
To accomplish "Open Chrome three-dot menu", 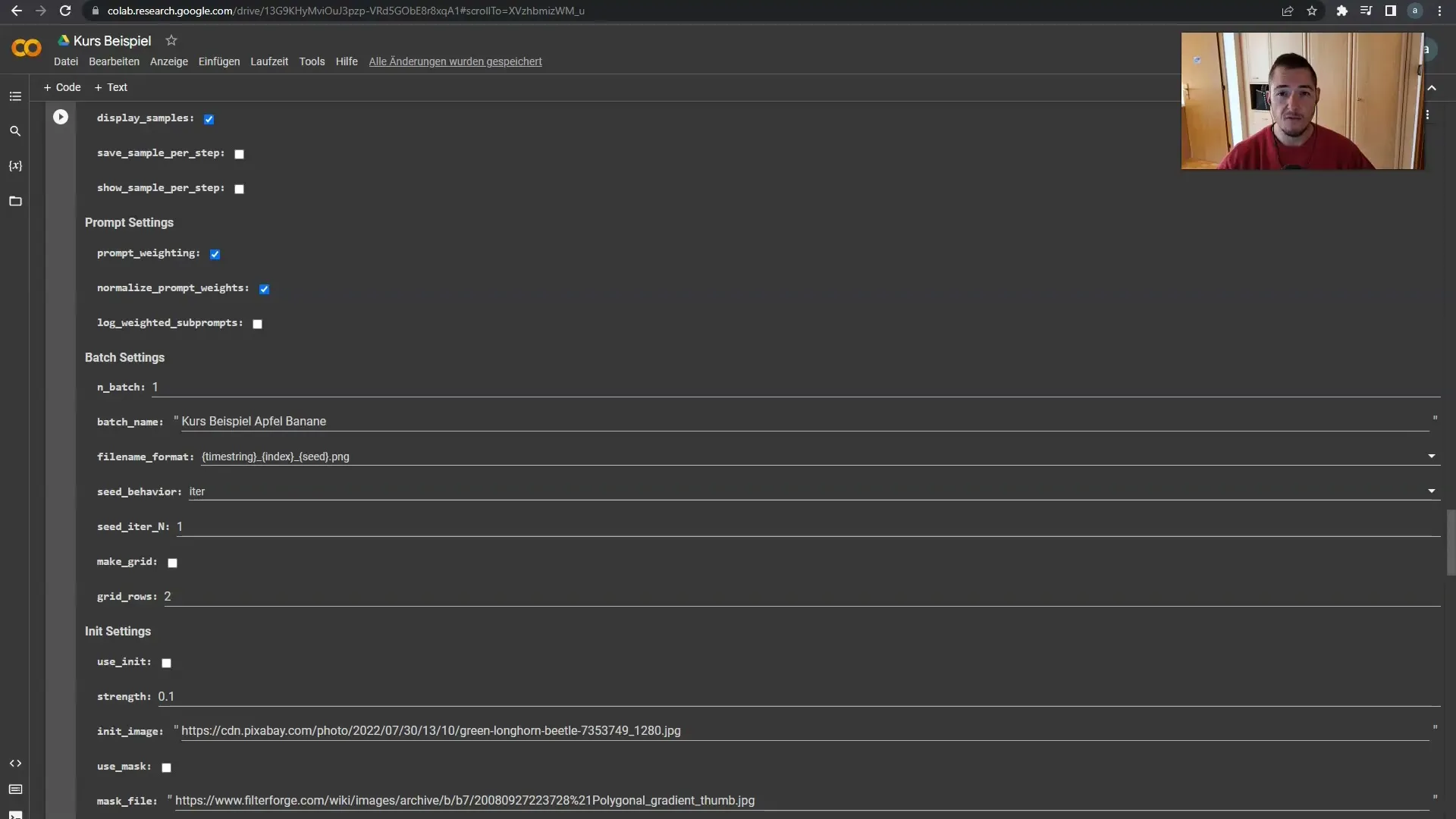I will point(1439,11).
